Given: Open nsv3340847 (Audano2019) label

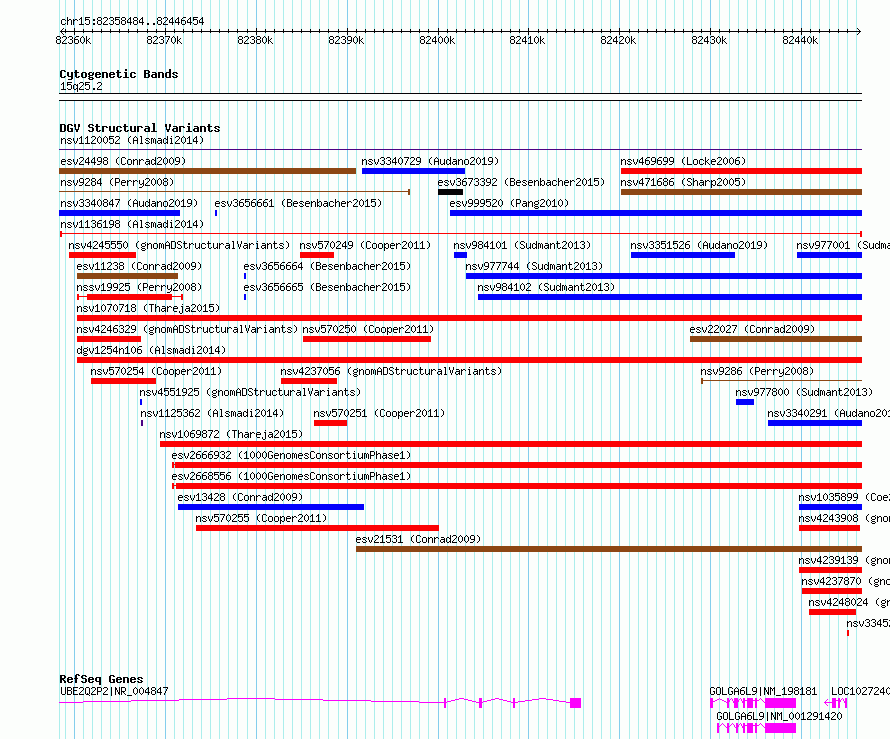Looking at the screenshot, I should tap(129, 203).
